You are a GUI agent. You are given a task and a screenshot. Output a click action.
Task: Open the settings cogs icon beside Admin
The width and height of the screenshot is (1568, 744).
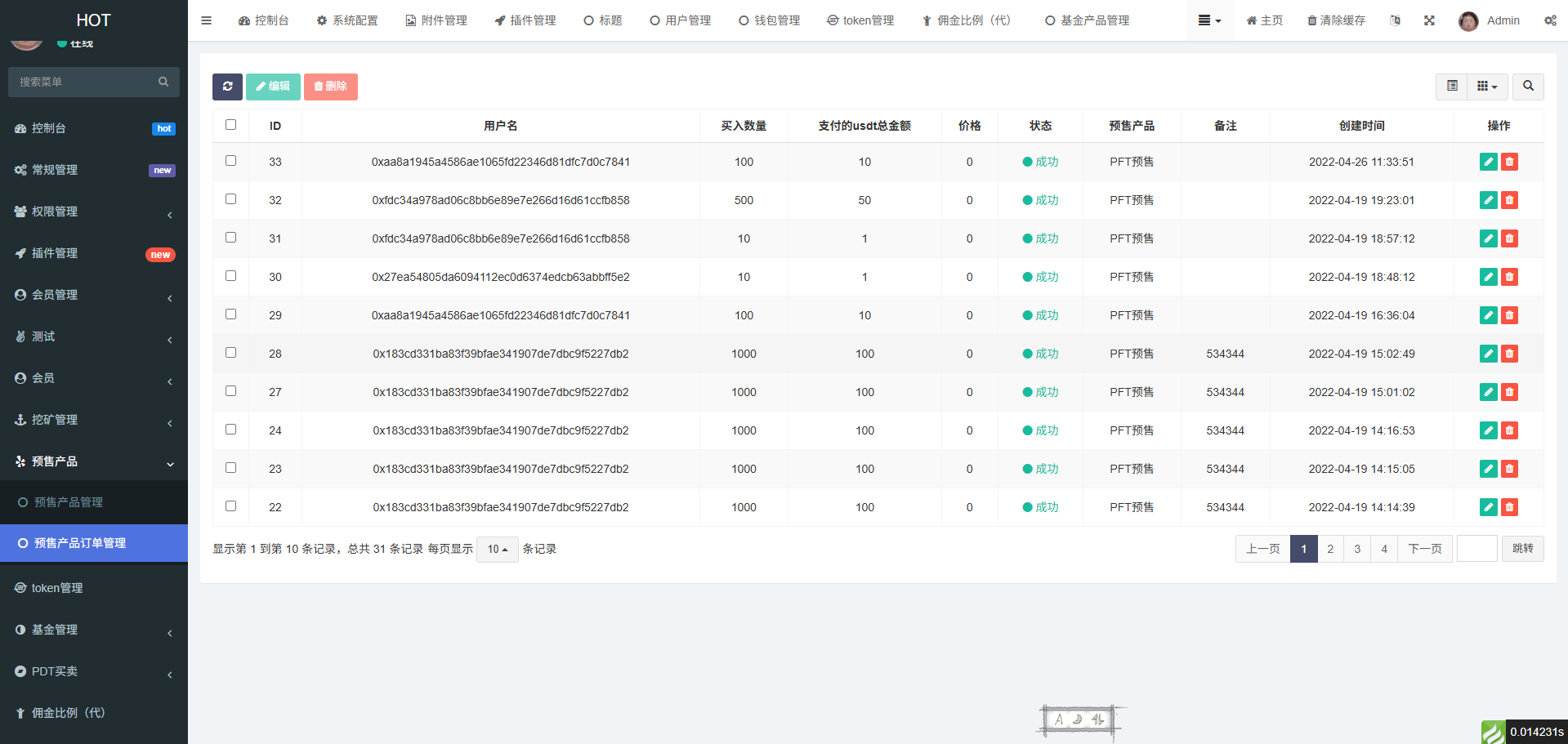click(x=1550, y=20)
